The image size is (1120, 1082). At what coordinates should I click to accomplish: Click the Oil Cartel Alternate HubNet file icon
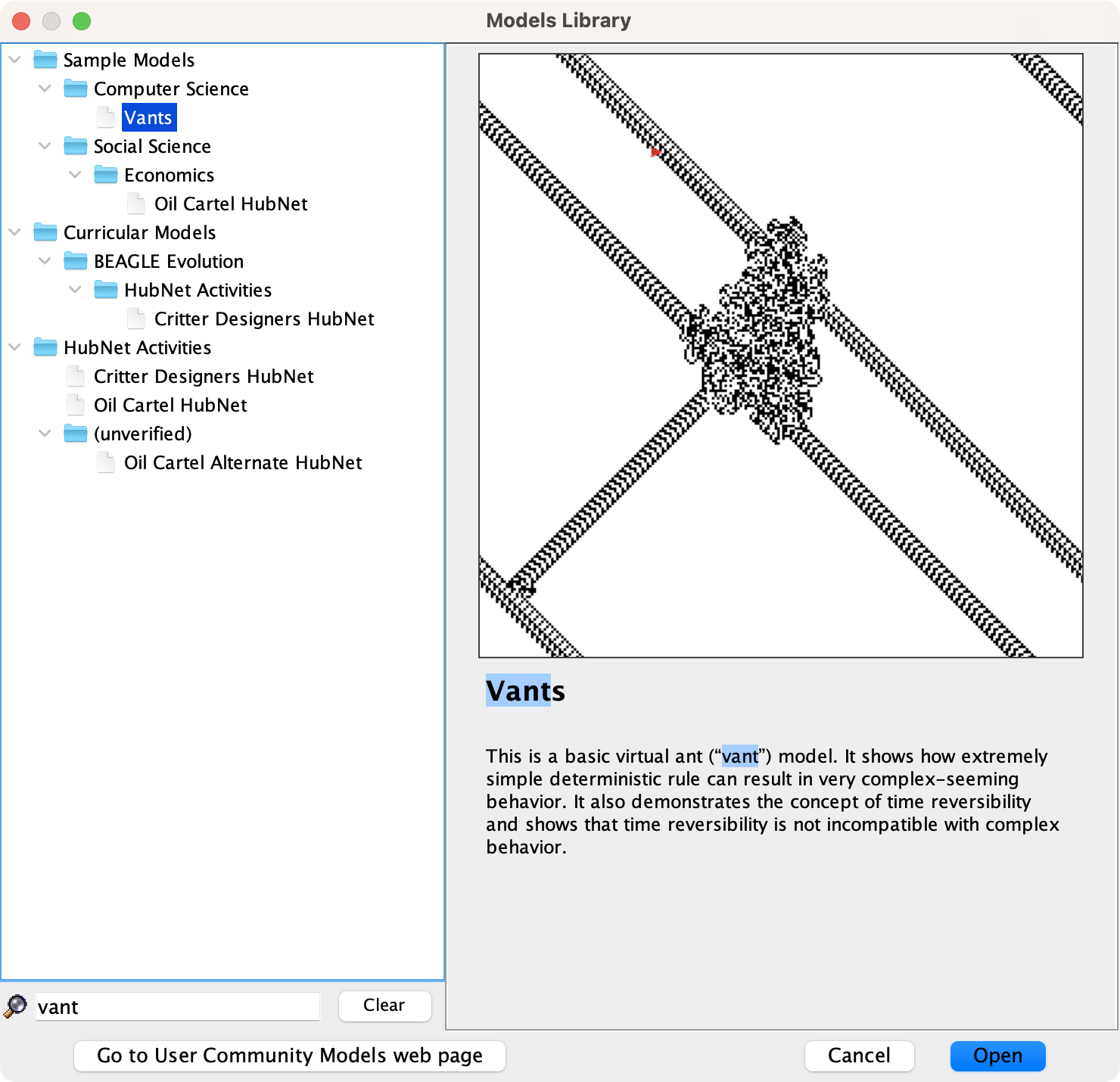pyautogui.click(x=106, y=462)
